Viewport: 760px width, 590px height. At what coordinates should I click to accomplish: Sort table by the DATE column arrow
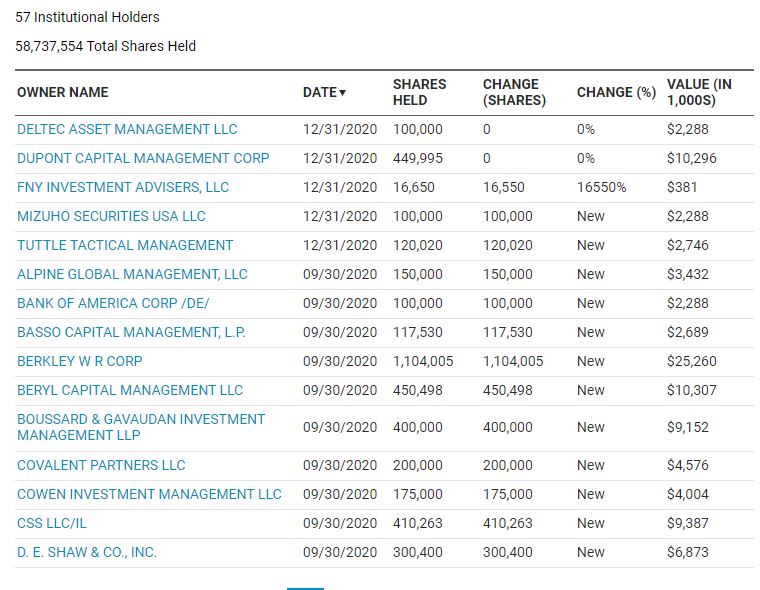[342, 93]
